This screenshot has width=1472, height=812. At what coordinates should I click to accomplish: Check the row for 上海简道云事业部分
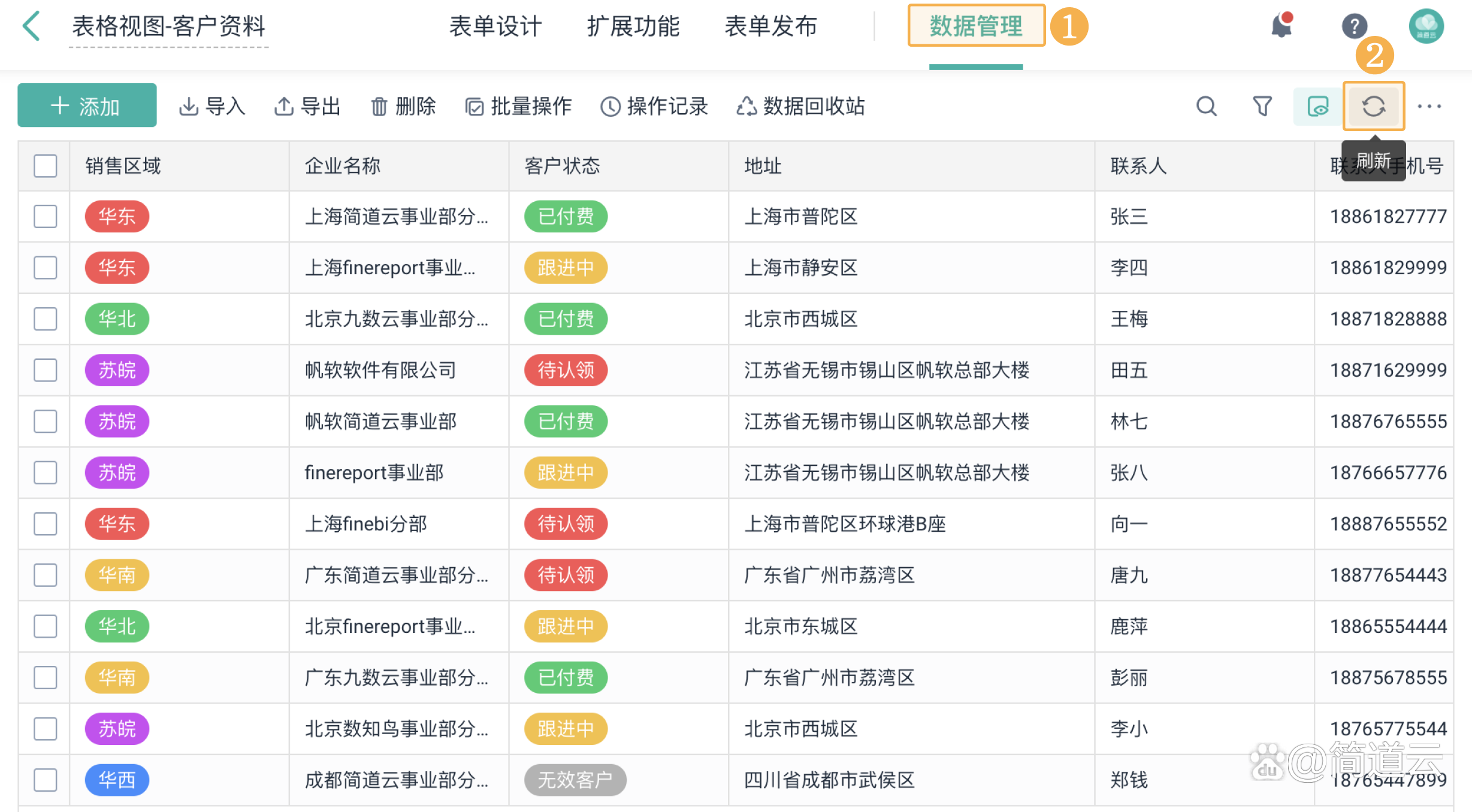[x=46, y=216]
